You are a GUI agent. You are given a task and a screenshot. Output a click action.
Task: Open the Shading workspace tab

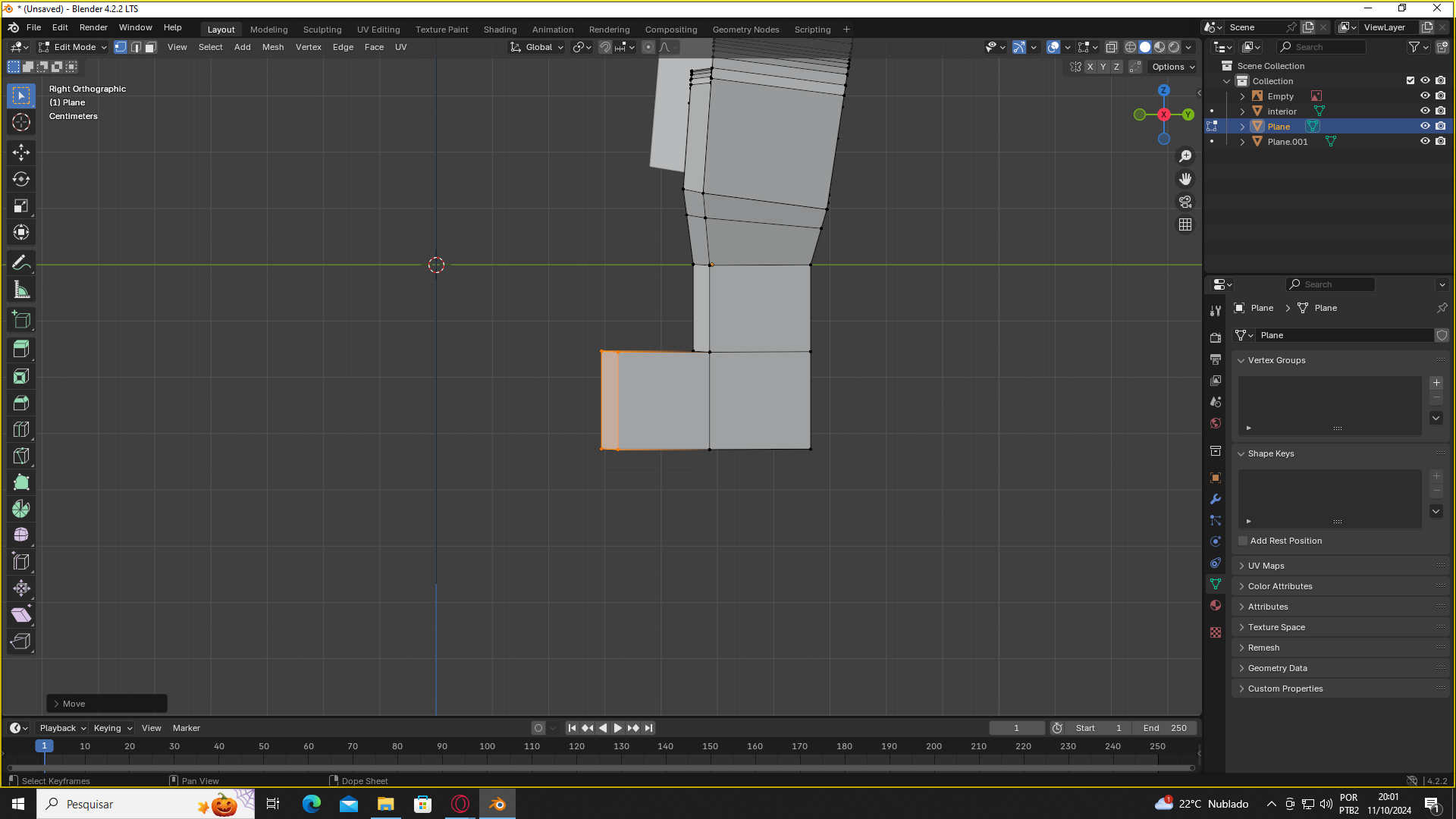(500, 30)
